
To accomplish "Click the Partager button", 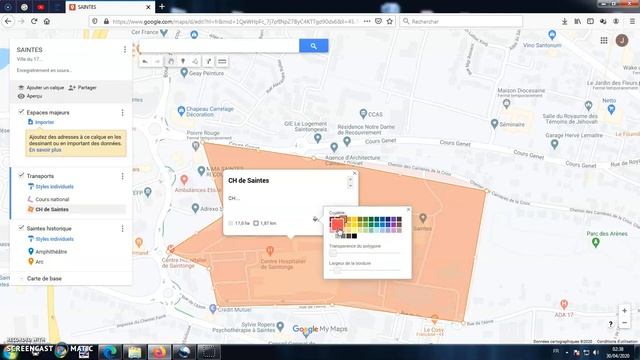I will coord(82,87).
